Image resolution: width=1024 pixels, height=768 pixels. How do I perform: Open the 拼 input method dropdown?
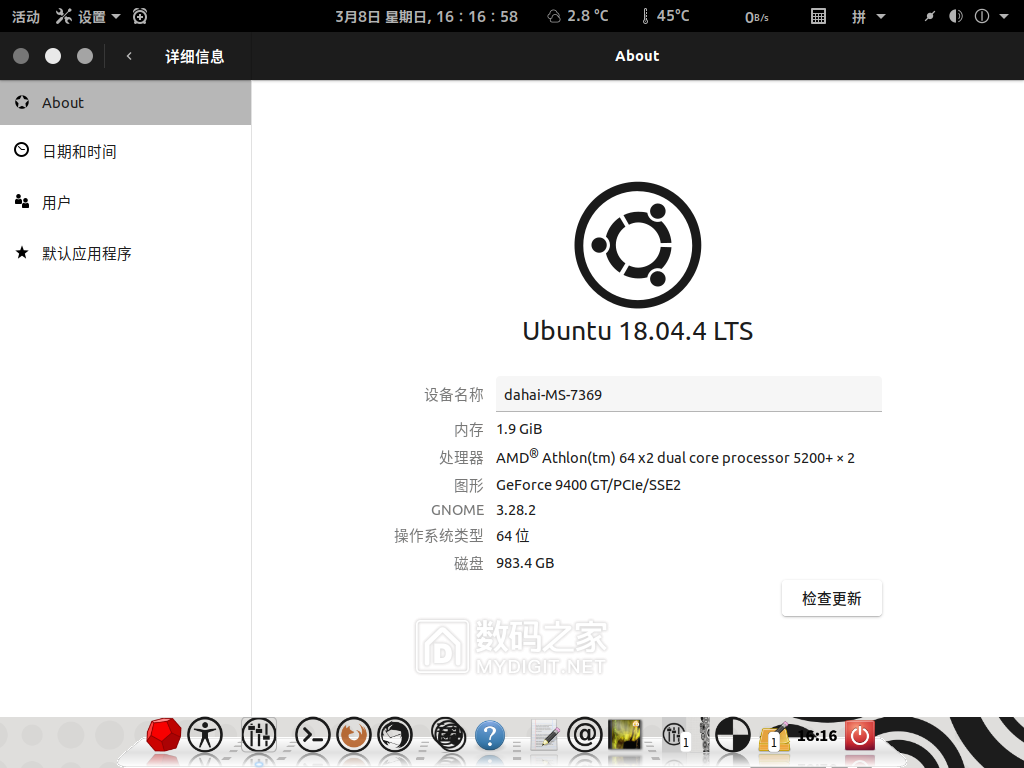click(869, 16)
